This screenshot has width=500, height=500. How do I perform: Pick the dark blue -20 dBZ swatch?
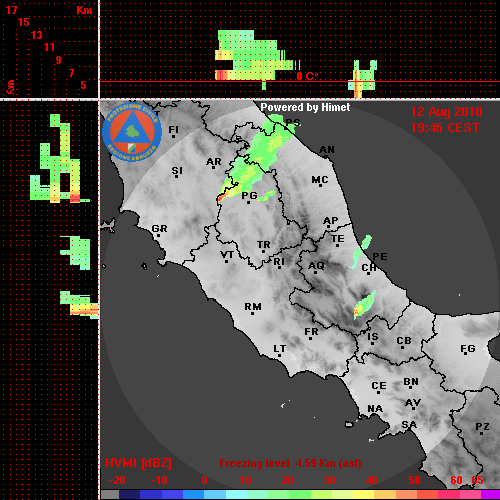129,494
